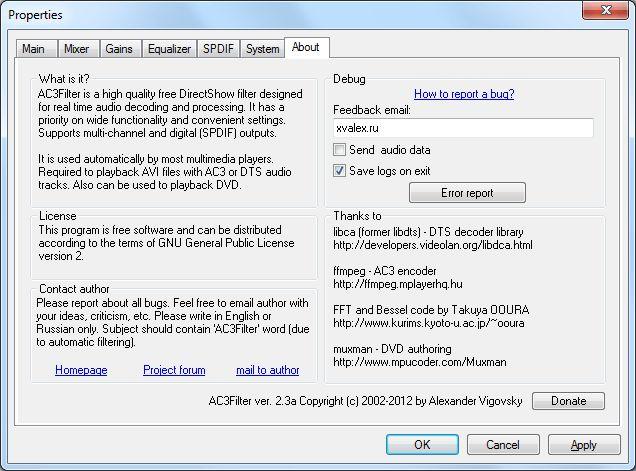
Task: Click the Error report button
Action: [467, 193]
